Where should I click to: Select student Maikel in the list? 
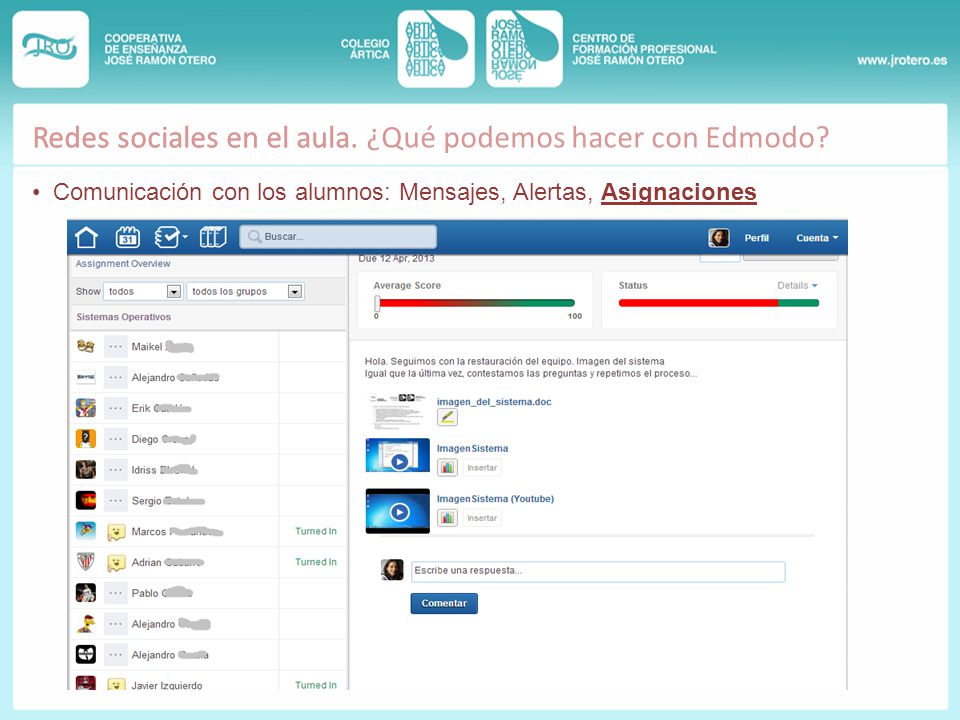174,347
